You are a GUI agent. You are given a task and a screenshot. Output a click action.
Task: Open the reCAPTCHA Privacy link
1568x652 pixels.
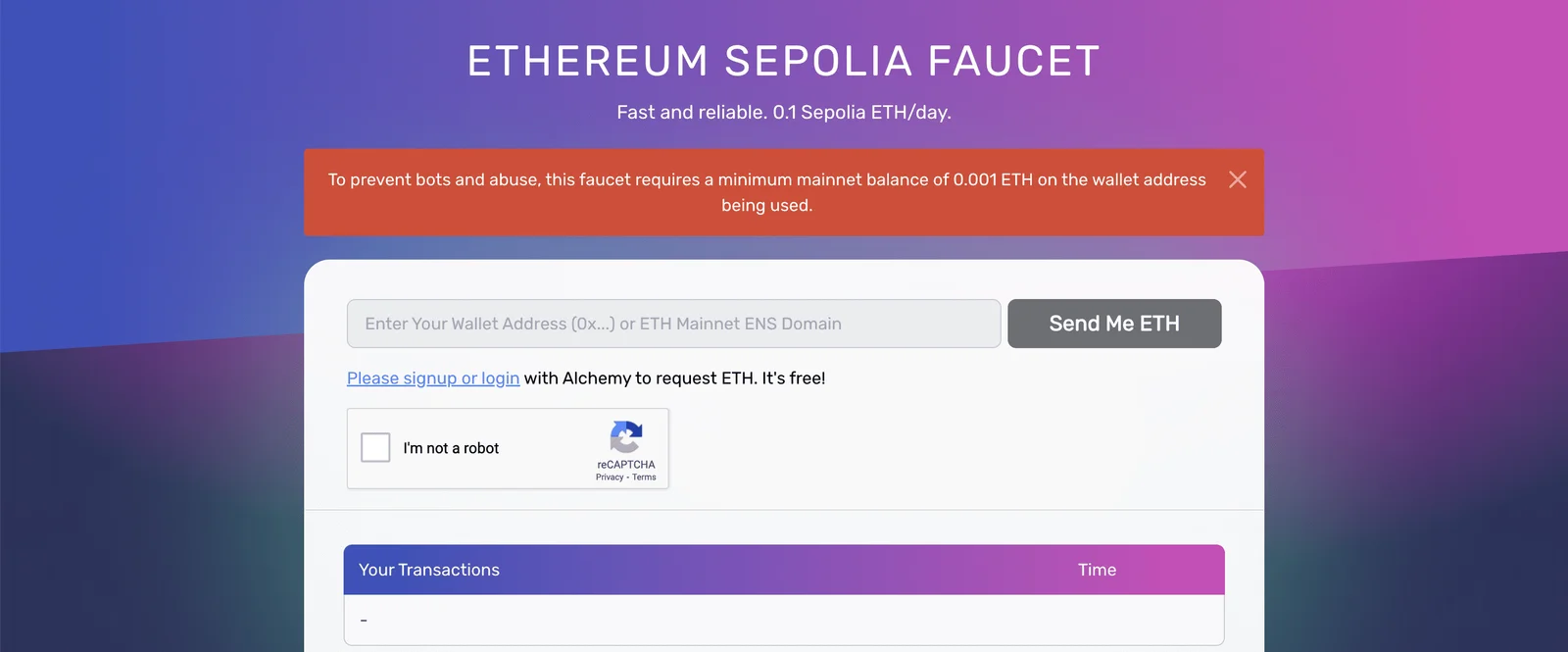click(x=610, y=477)
